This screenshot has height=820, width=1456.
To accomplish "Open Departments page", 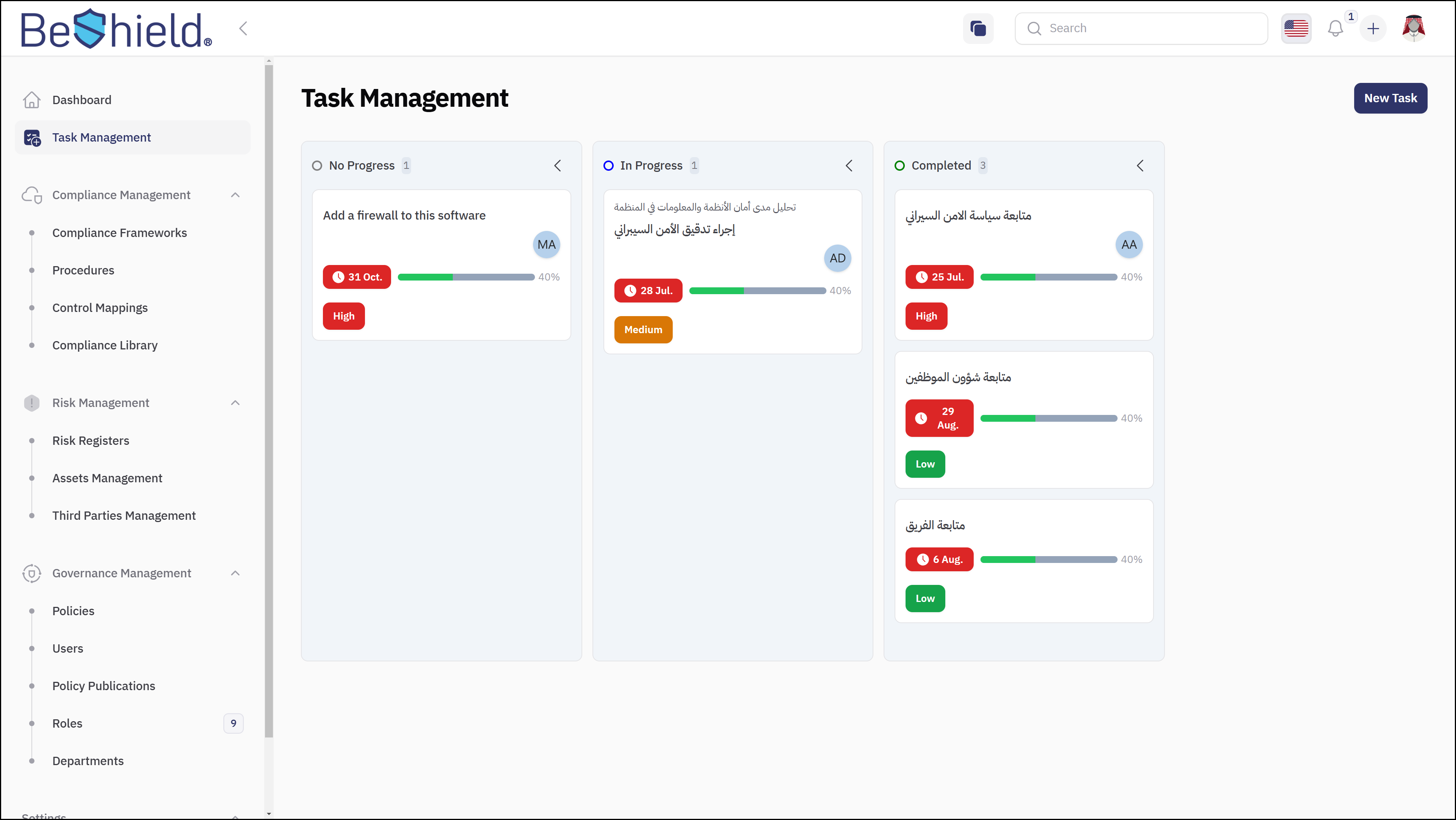I will click(87, 761).
